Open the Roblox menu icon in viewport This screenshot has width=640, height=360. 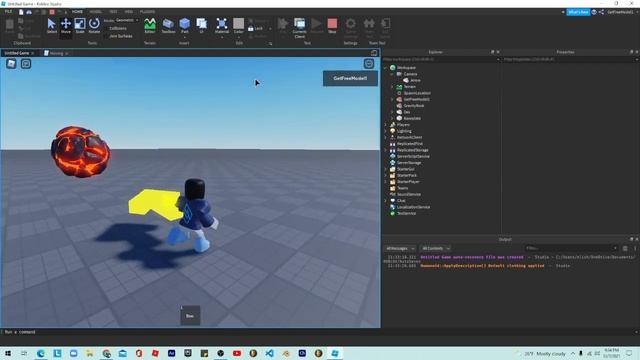(11, 64)
